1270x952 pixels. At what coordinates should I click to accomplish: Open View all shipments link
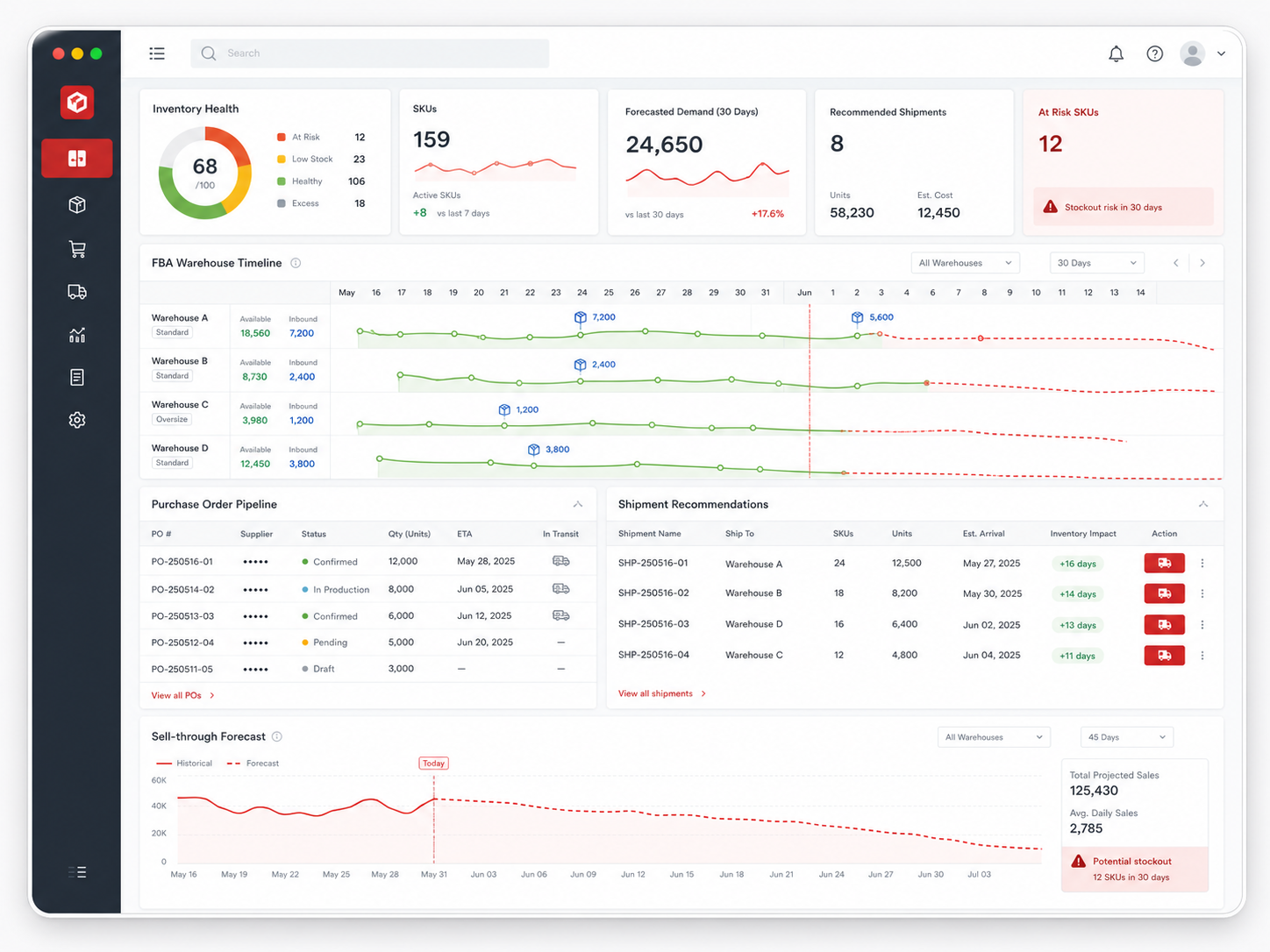click(662, 693)
